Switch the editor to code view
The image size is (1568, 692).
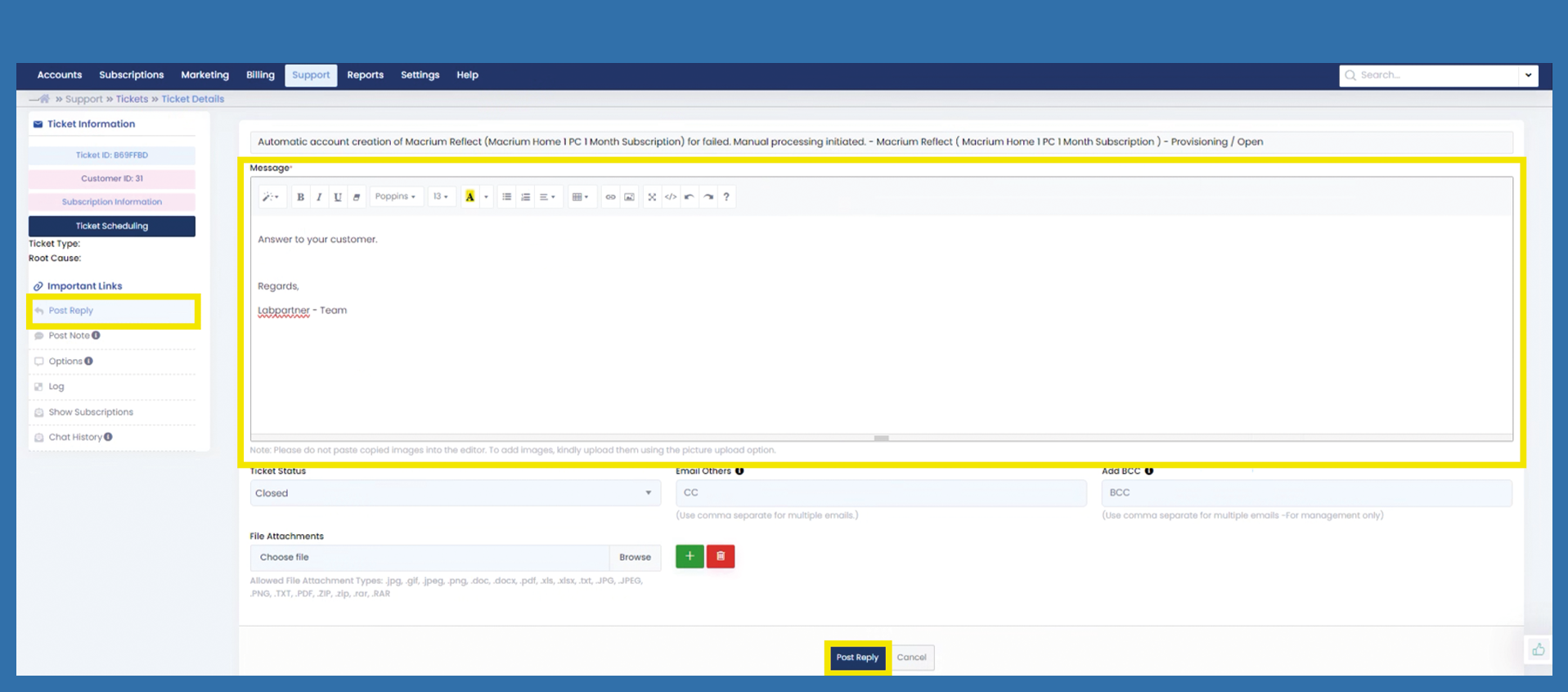coord(671,197)
